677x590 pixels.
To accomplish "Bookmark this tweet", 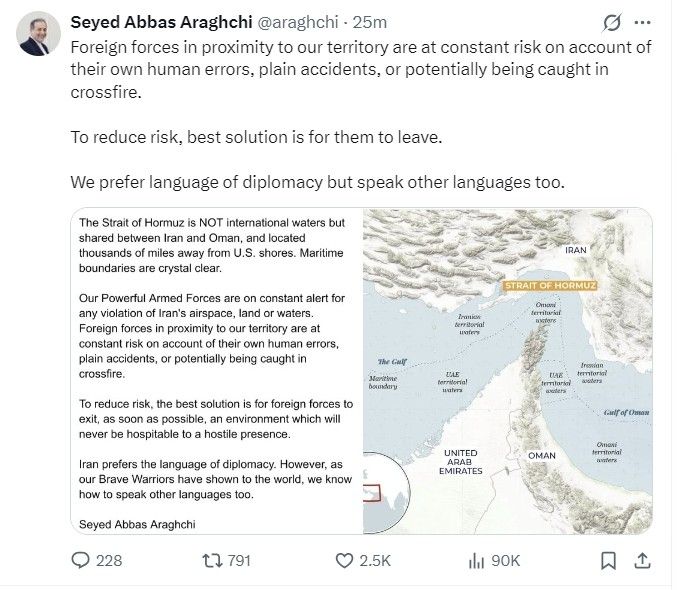I will pyautogui.click(x=608, y=561).
